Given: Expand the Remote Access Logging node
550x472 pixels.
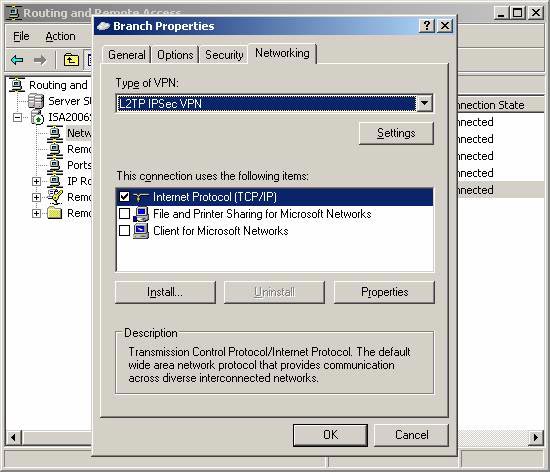Looking at the screenshot, I should click(36, 213).
